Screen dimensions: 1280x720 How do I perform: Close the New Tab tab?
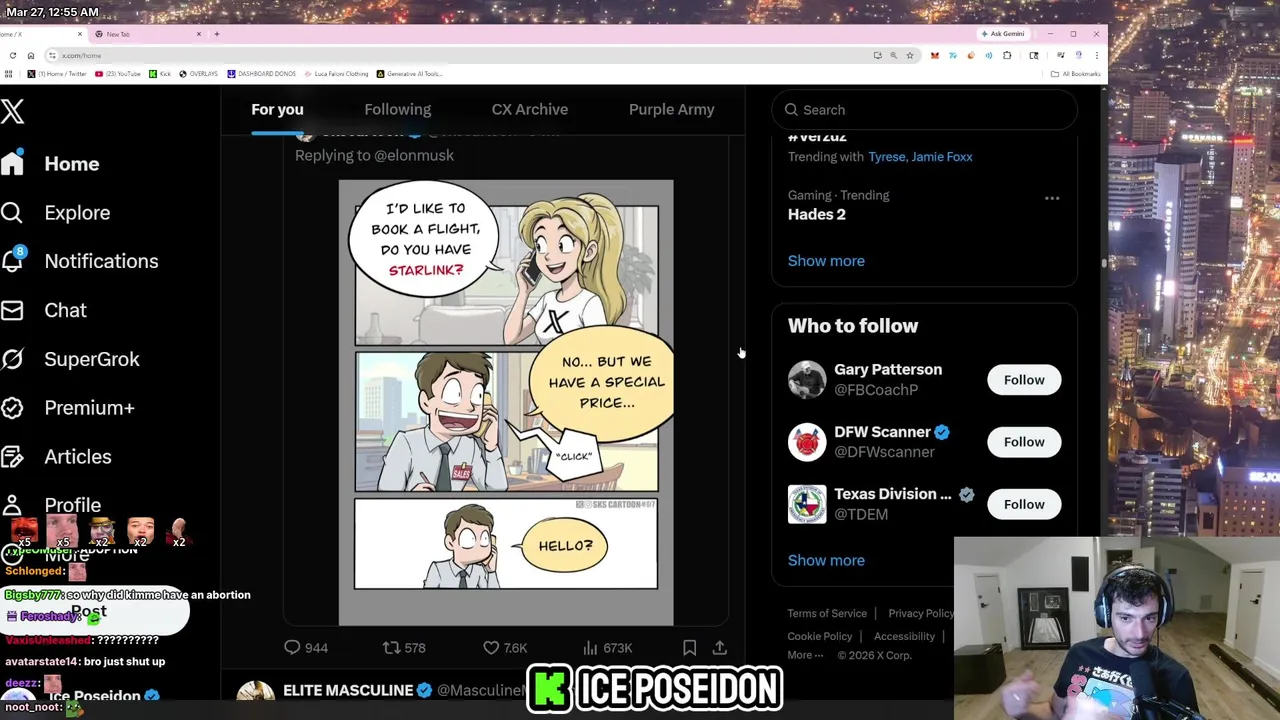pos(198,34)
